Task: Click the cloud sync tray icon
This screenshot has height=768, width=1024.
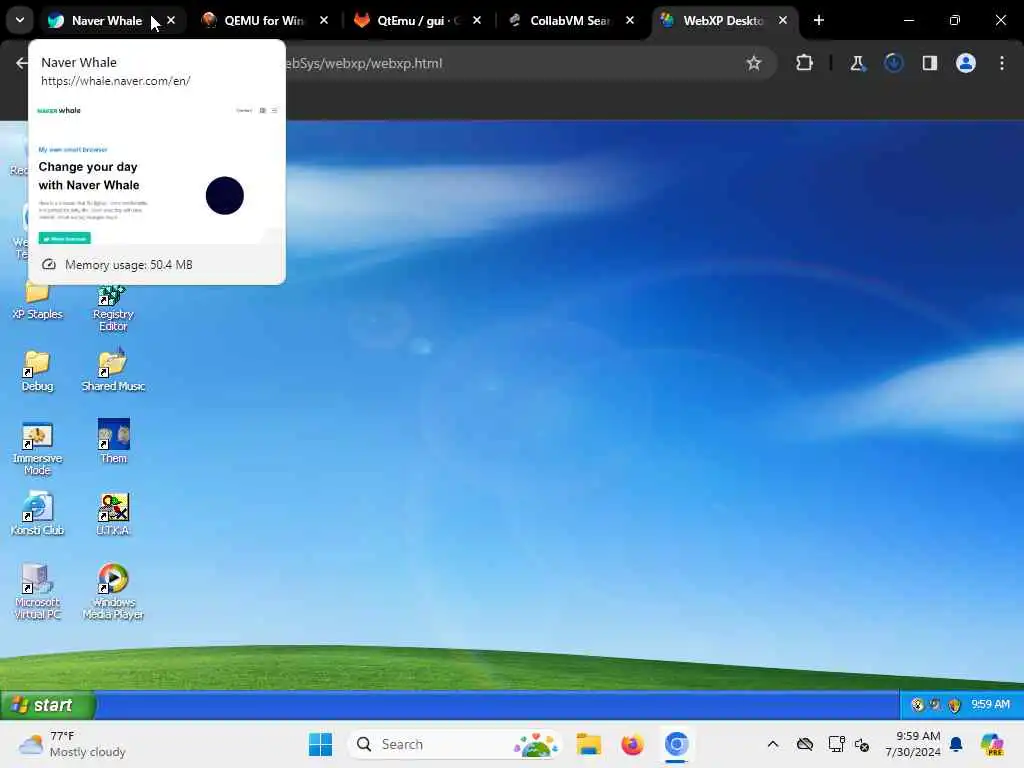Action: click(805, 744)
